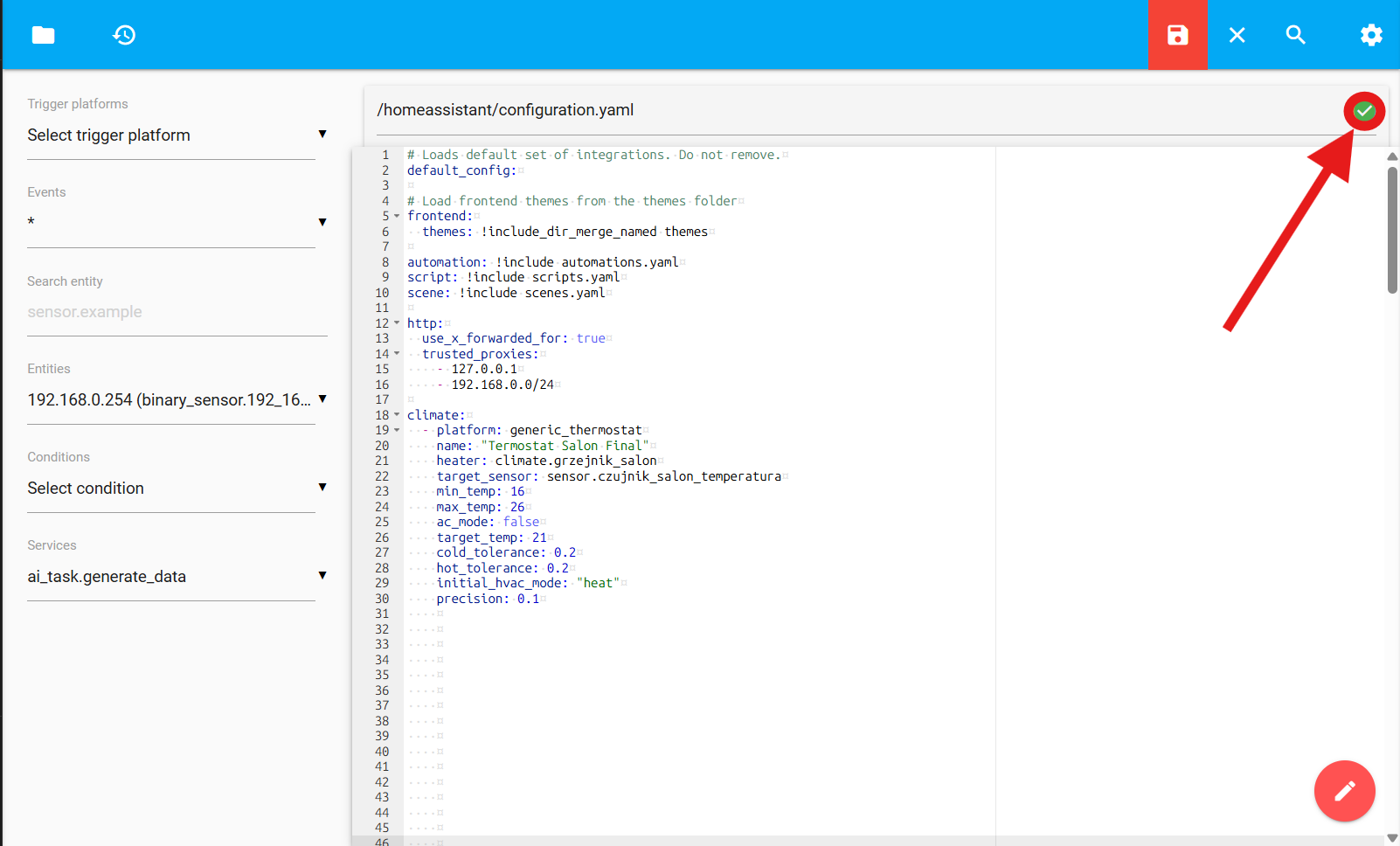Focus the Search entity input field
1400x846 pixels.
pos(177,312)
